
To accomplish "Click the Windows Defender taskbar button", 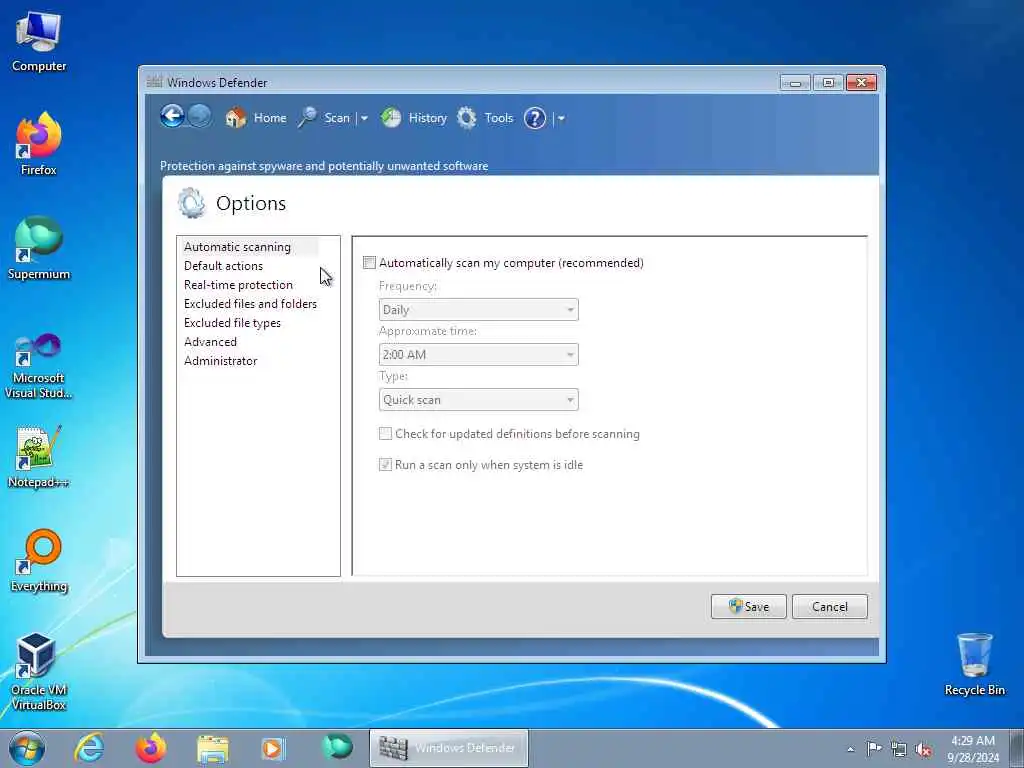I will [449, 748].
